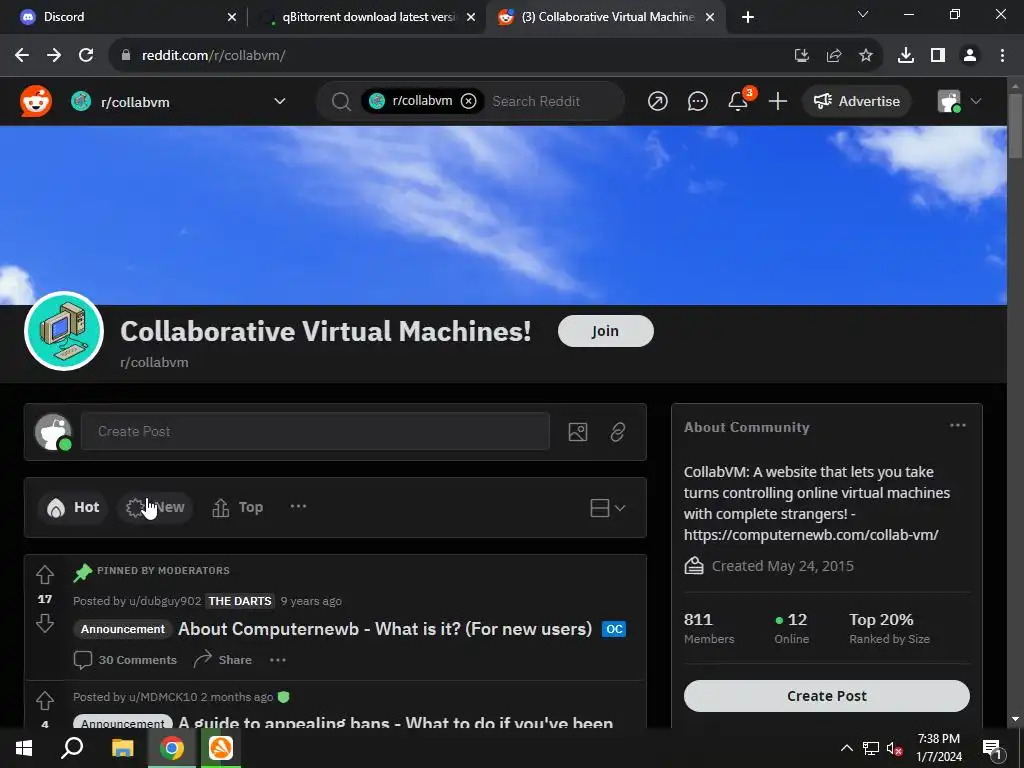Open Chrome three-dot menu

point(1002,56)
